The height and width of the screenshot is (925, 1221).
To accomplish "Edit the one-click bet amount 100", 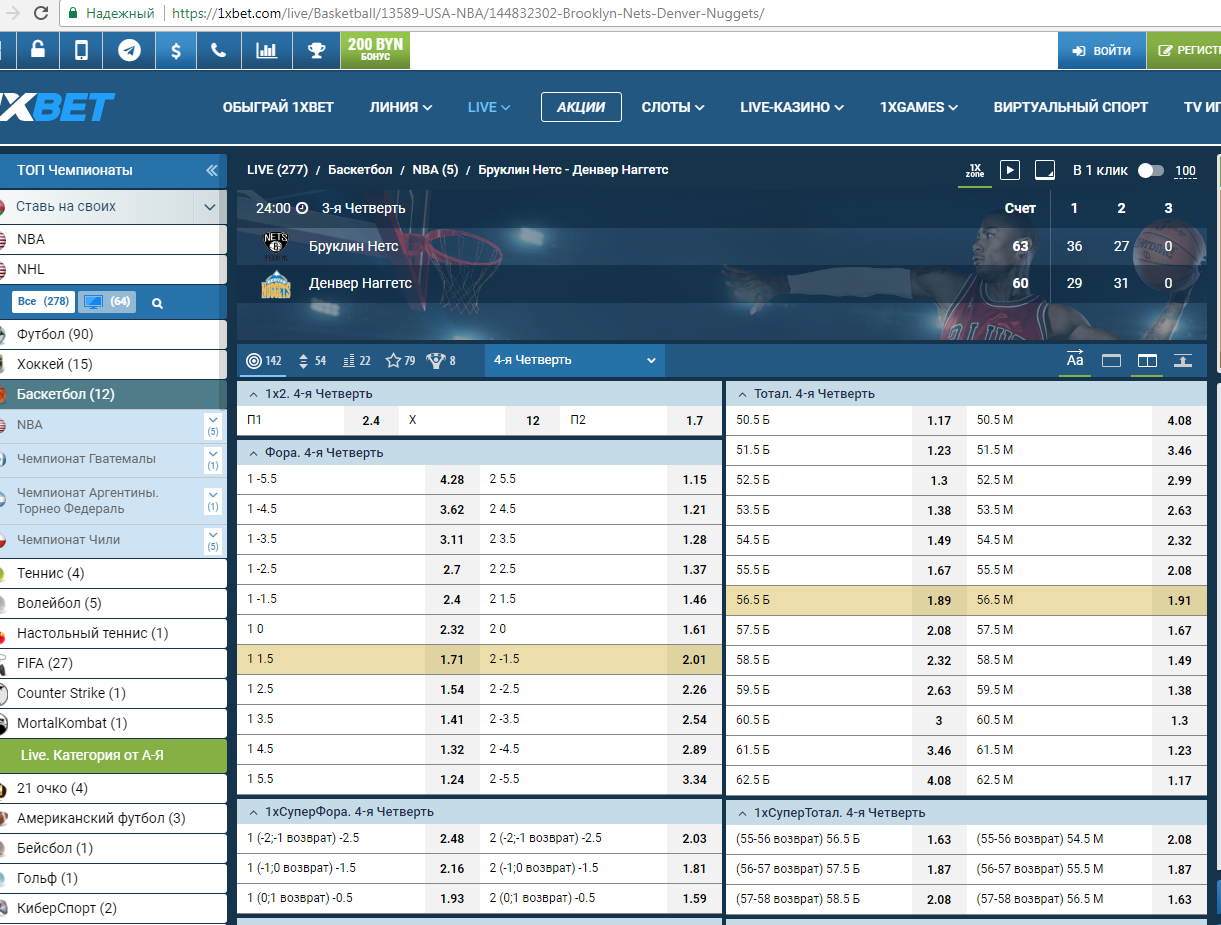I will click(1186, 171).
